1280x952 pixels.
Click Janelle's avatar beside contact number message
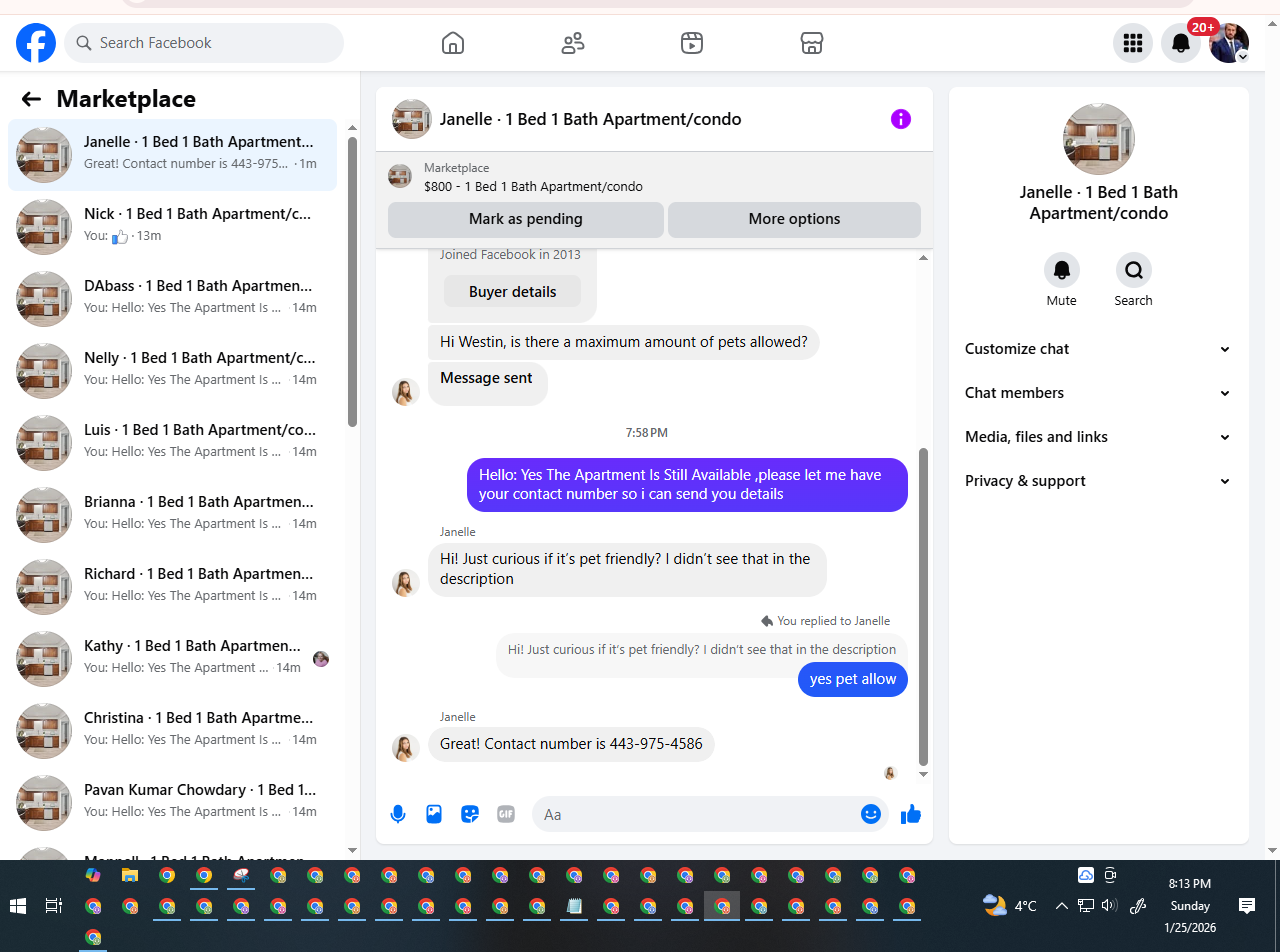pyautogui.click(x=405, y=747)
